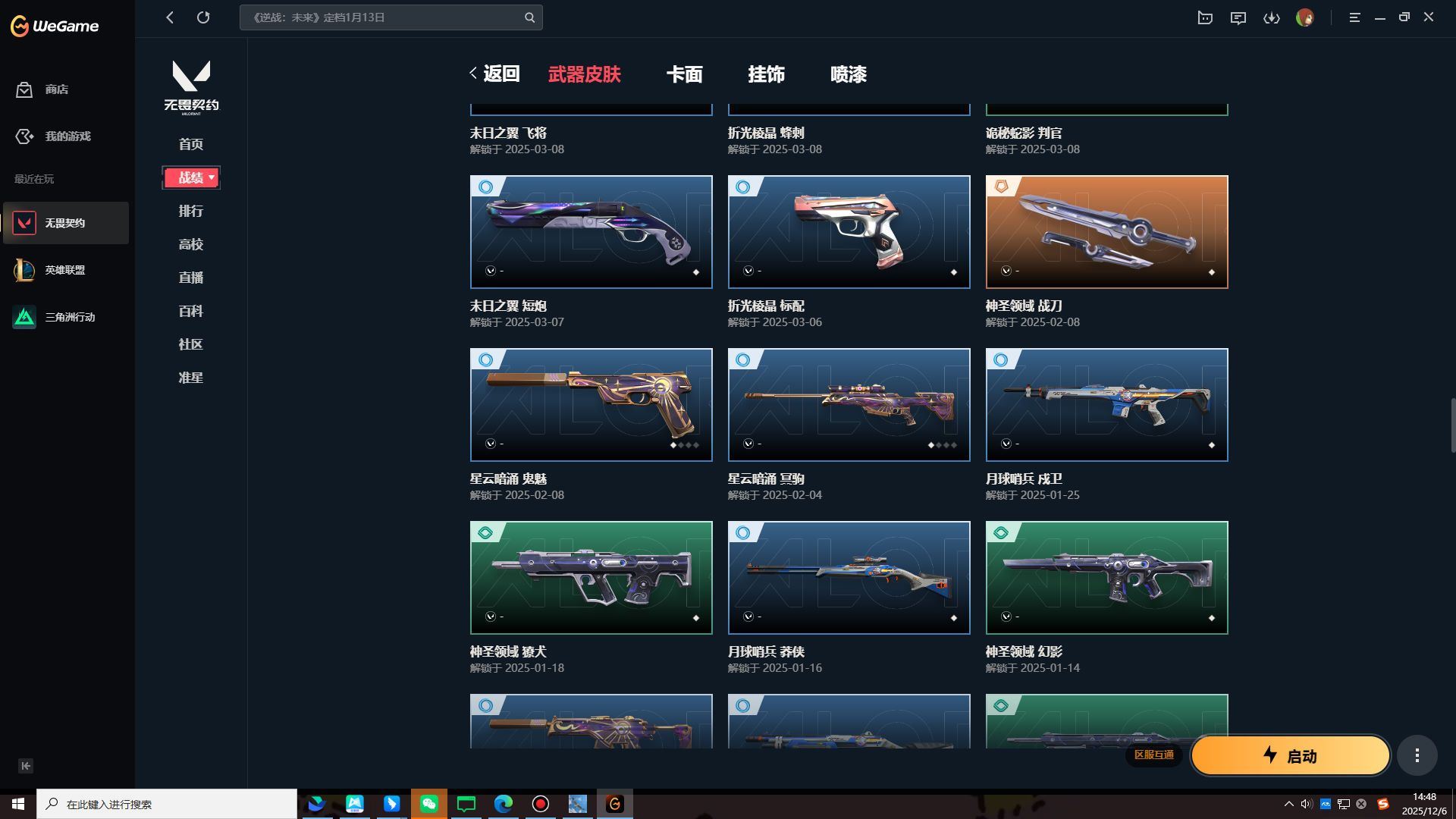The height and width of the screenshot is (819, 1456).
Task: Click the refresh icon beside the search bar
Action: click(203, 17)
